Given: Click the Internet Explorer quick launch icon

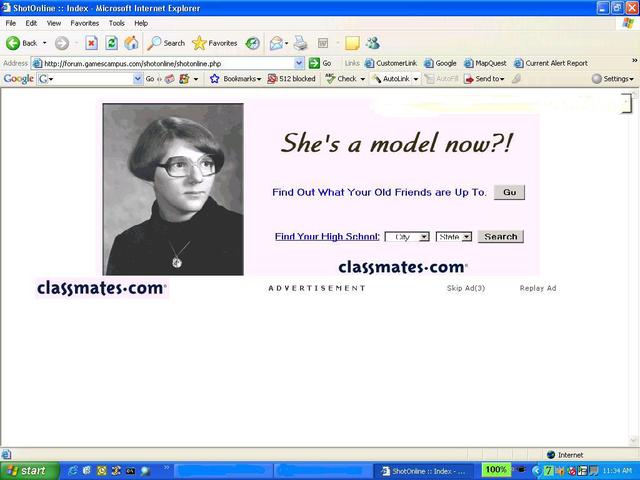Looking at the screenshot, I should 73,471.
